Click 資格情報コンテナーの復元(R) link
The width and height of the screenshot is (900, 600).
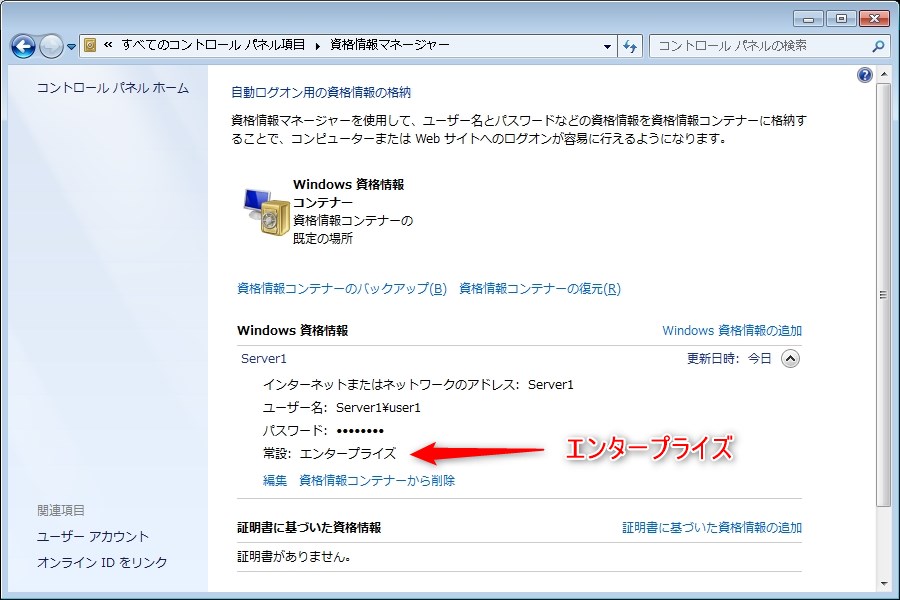tap(540, 288)
